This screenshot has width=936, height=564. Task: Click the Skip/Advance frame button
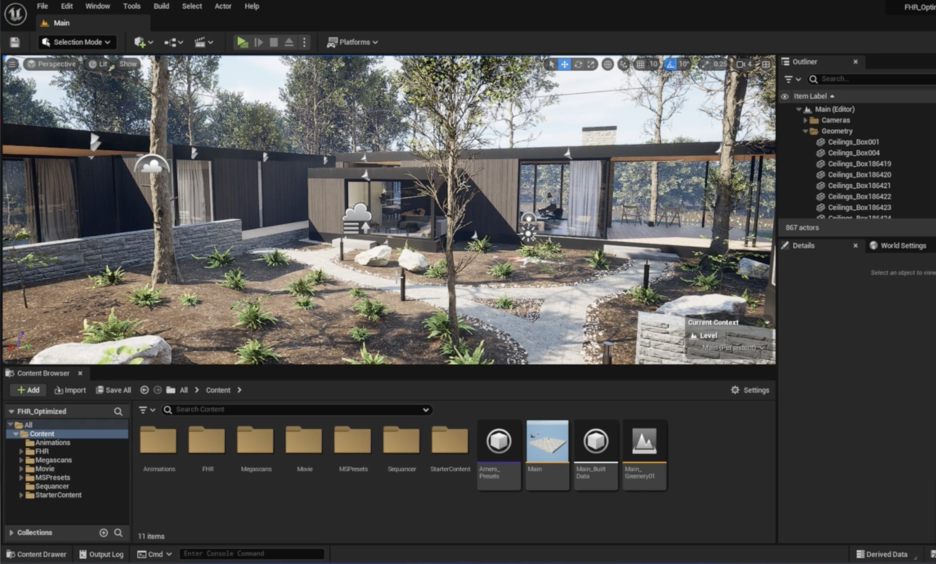coord(258,42)
